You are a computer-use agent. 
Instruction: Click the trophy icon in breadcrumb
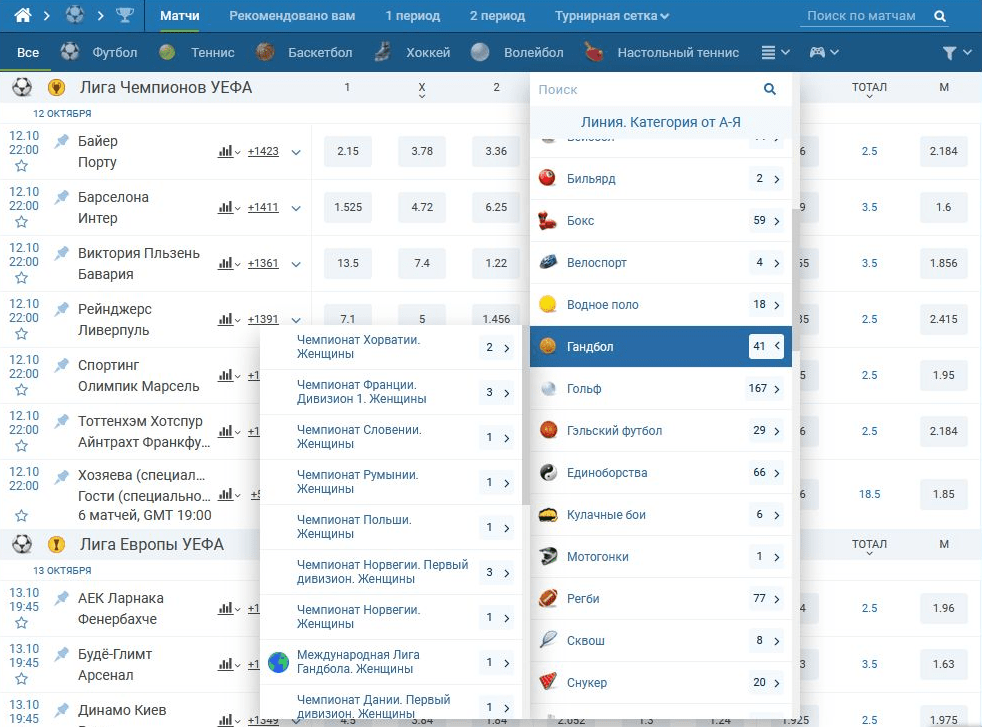124,16
